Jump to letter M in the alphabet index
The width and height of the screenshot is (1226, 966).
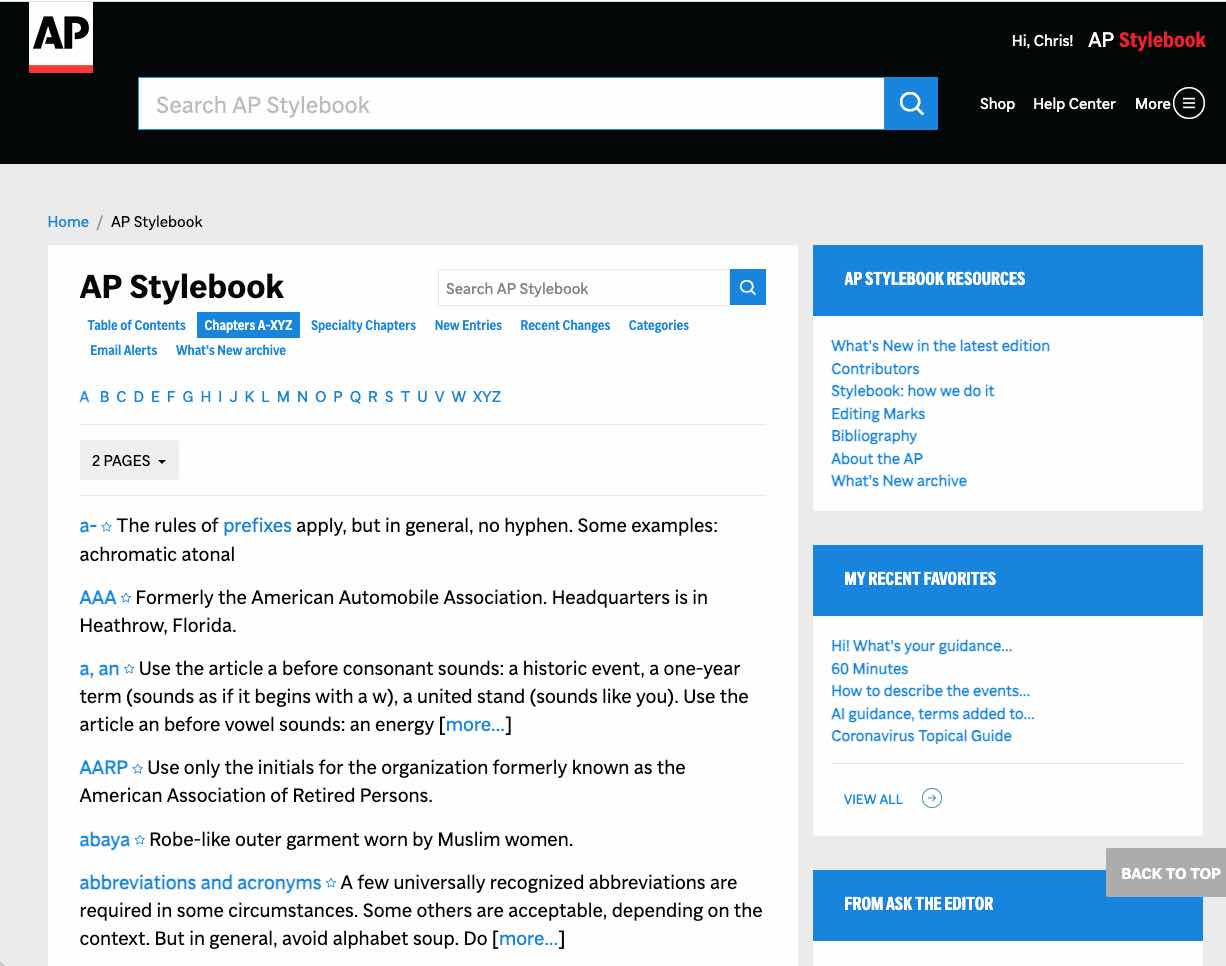coord(283,397)
